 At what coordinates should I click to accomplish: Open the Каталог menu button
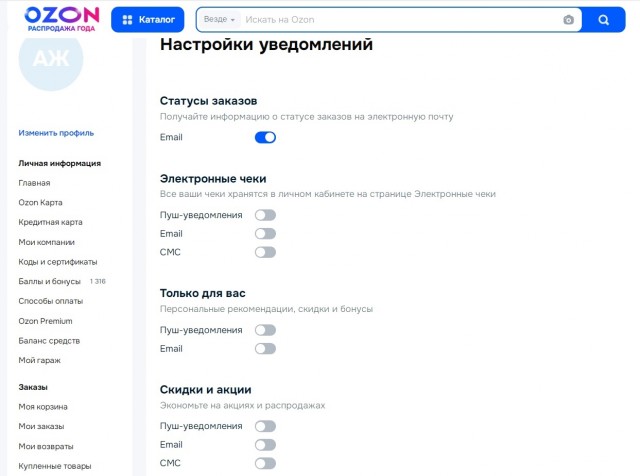tap(148, 20)
